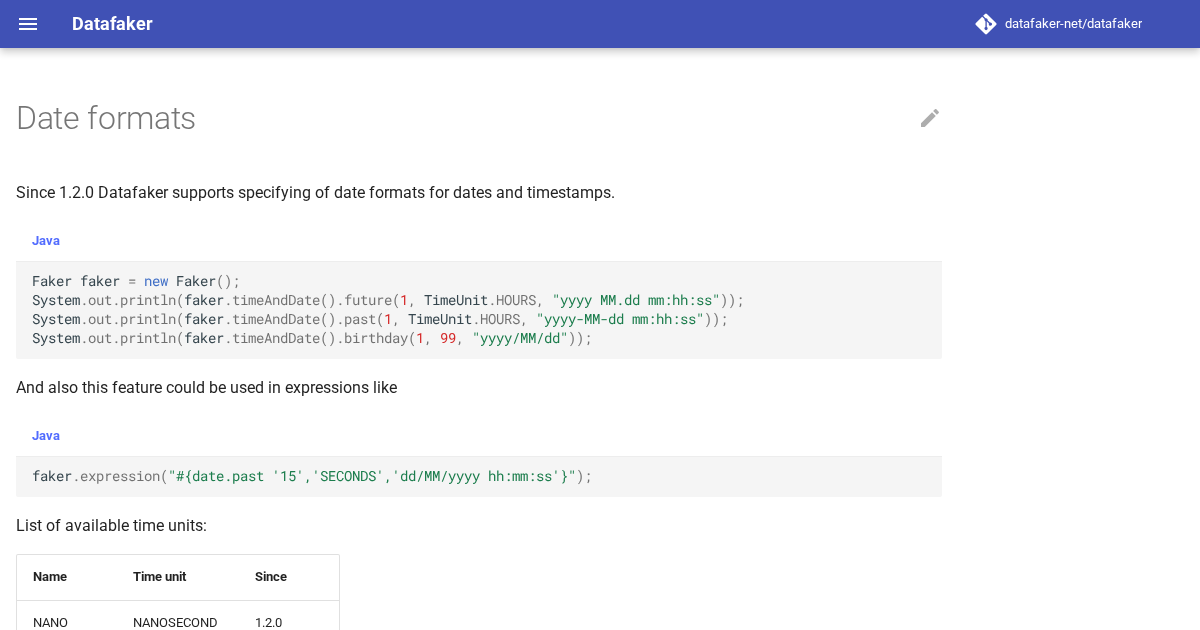Click the Since column header

(x=271, y=577)
